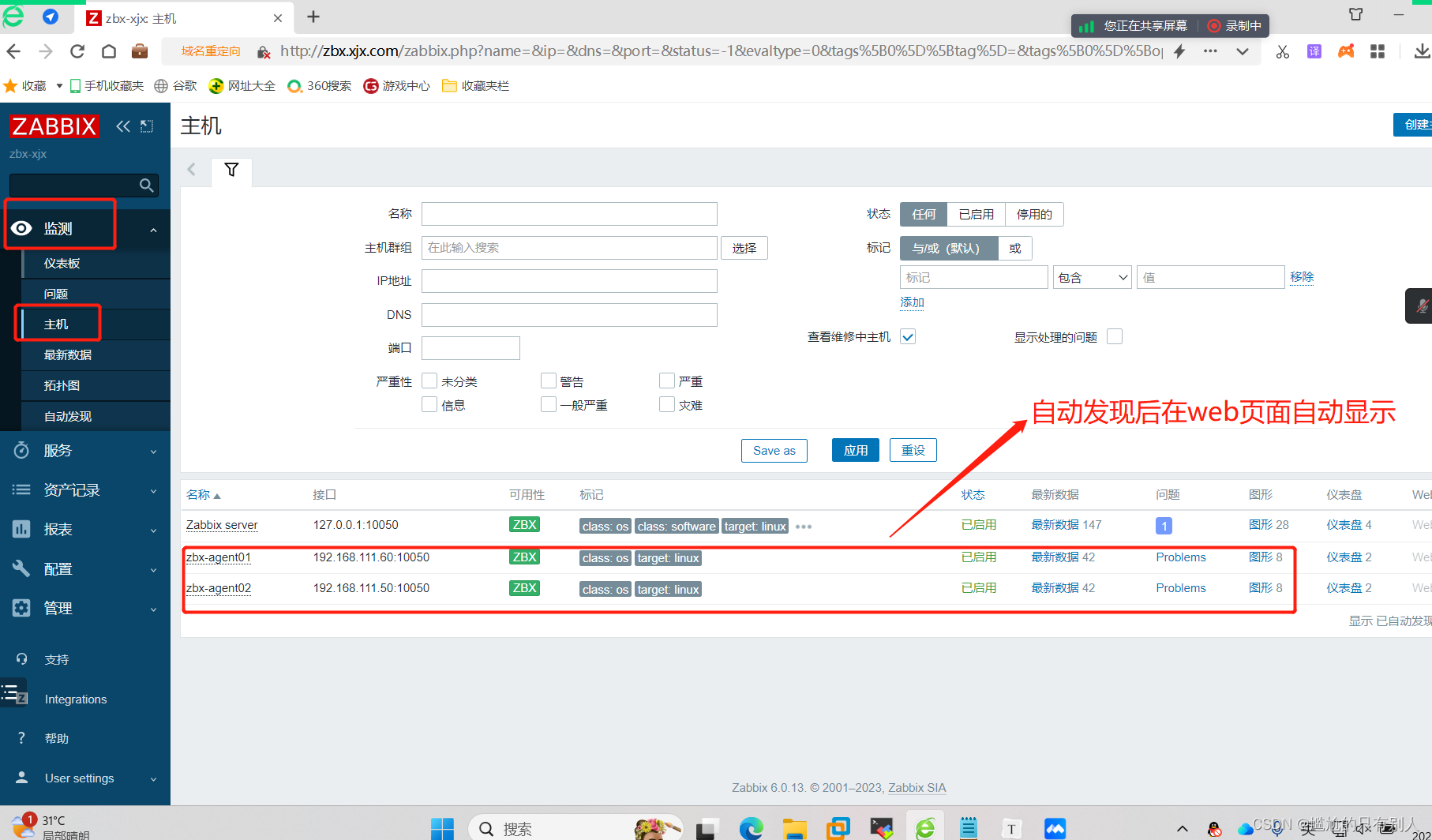
Task: Click the ZABBIX logo
Action: click(54, 126)
